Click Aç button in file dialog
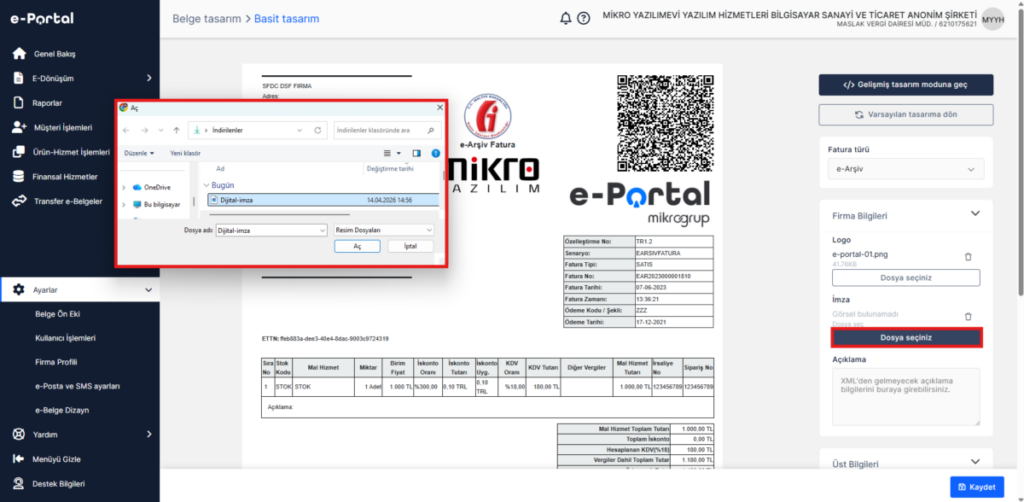Viewport: 1024px width, 502px height. [357, 247]
